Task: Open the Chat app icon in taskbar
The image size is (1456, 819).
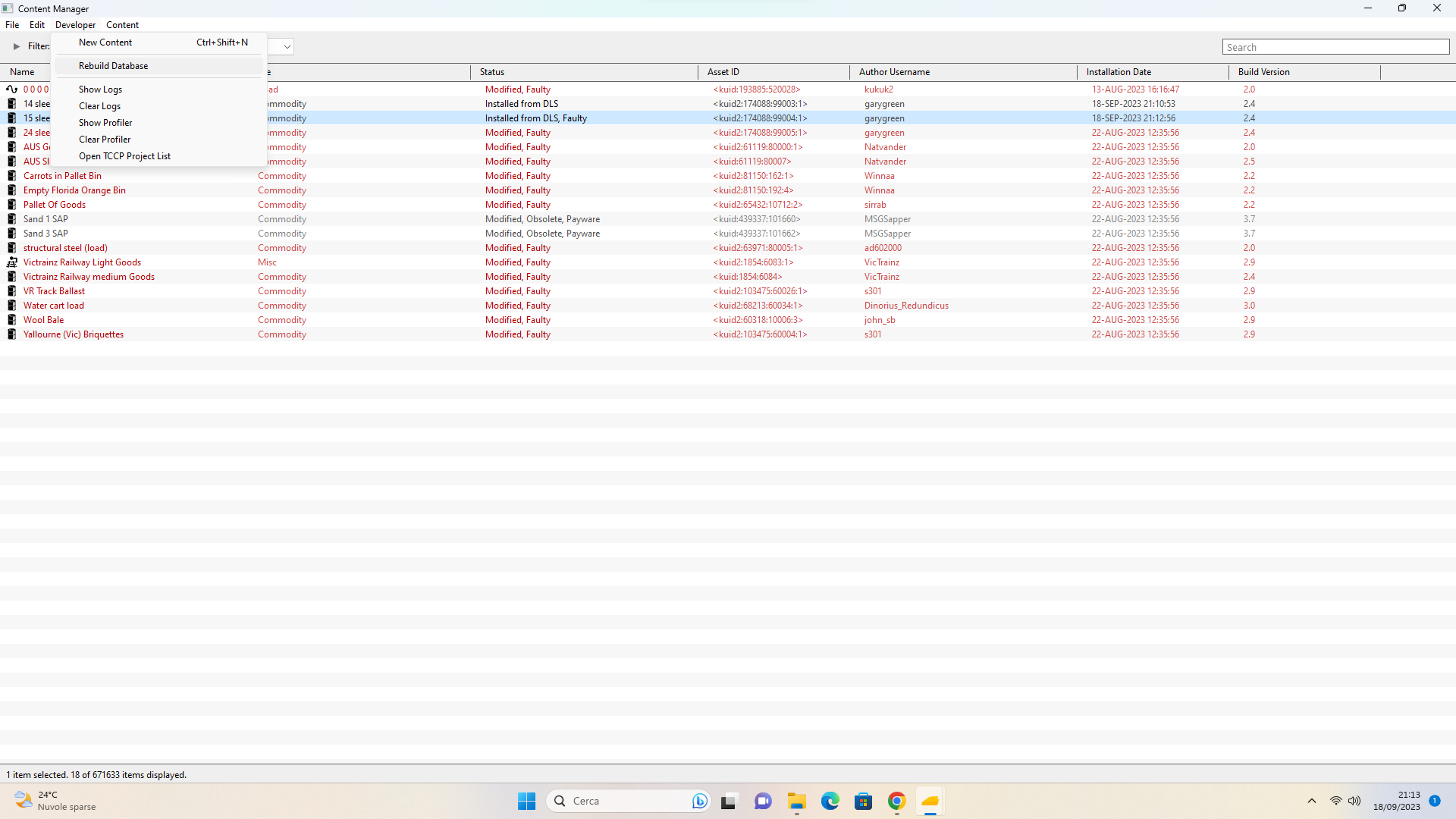Action: pos(763,801)
